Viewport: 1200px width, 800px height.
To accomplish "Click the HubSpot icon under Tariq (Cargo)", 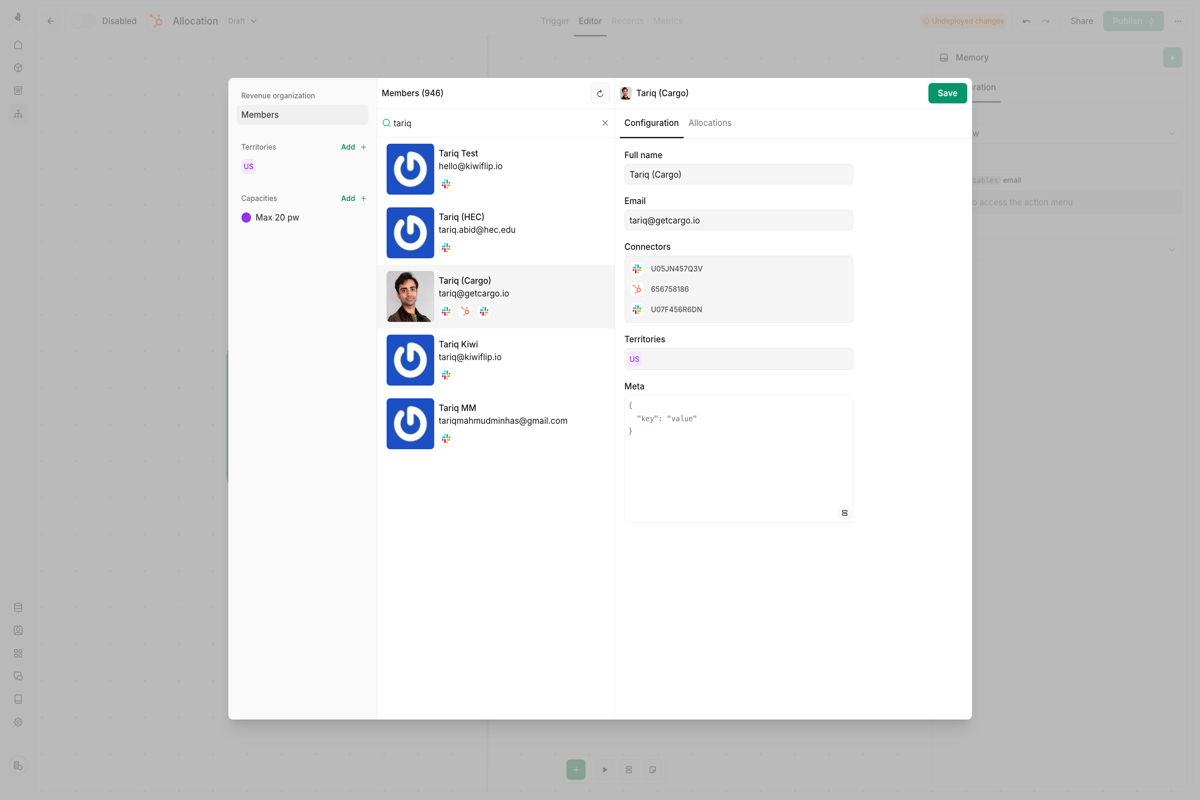I will [465, 311].
